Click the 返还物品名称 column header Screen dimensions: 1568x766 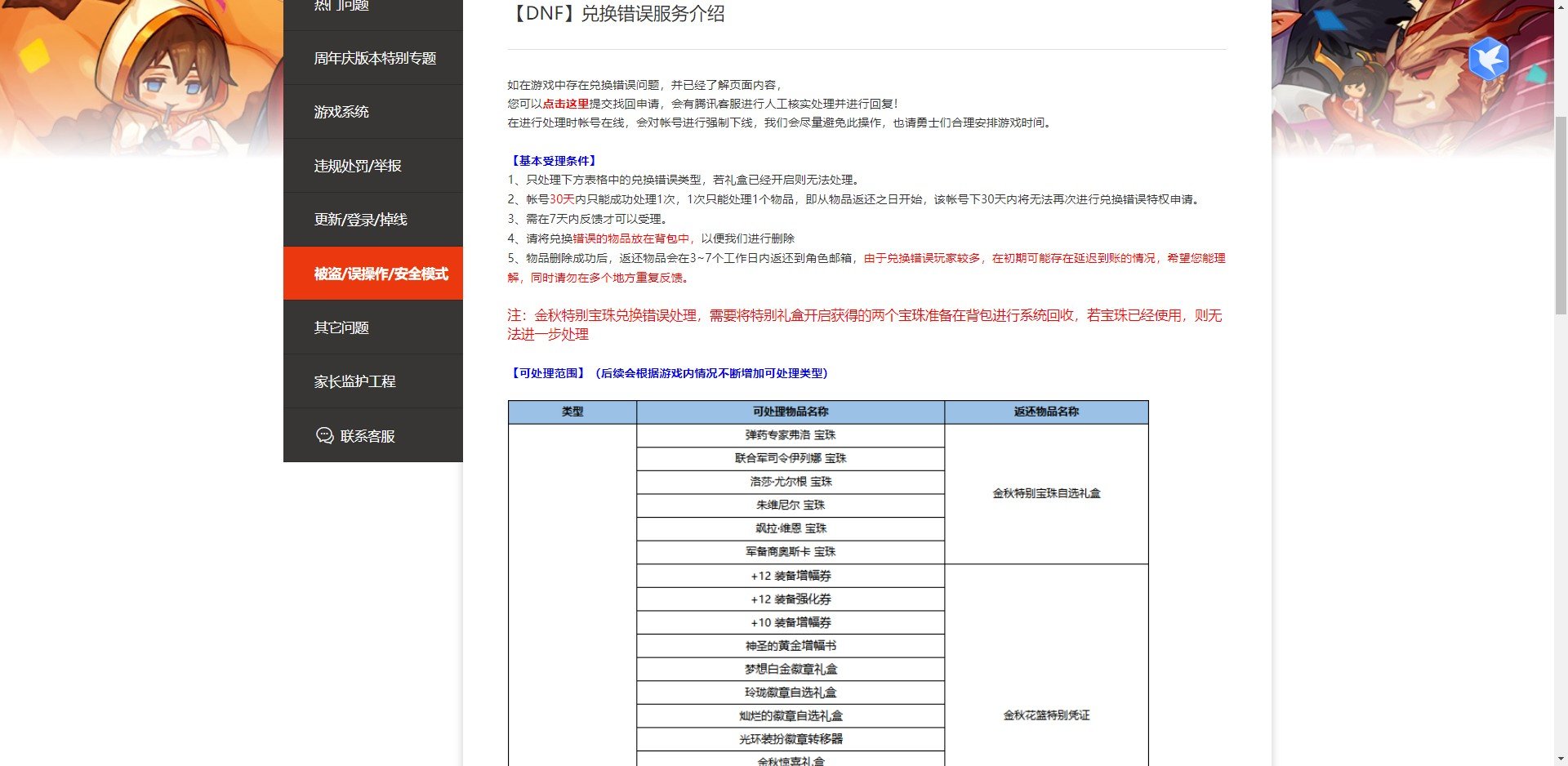click(1046, 412)
